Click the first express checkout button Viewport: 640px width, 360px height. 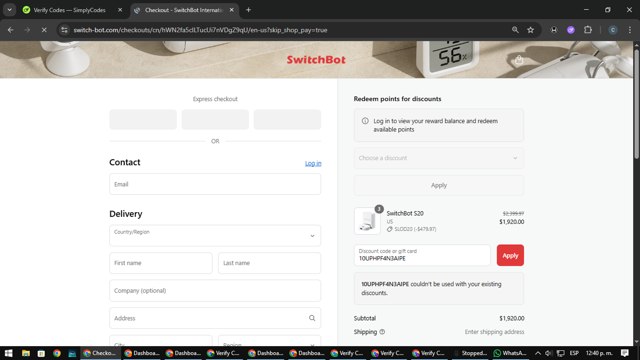coord(143,120)
